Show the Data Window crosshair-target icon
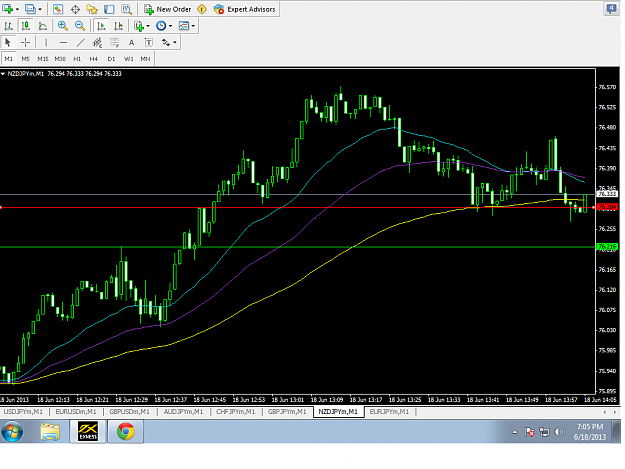Screen dimensions: 625x469 point(75,9)
